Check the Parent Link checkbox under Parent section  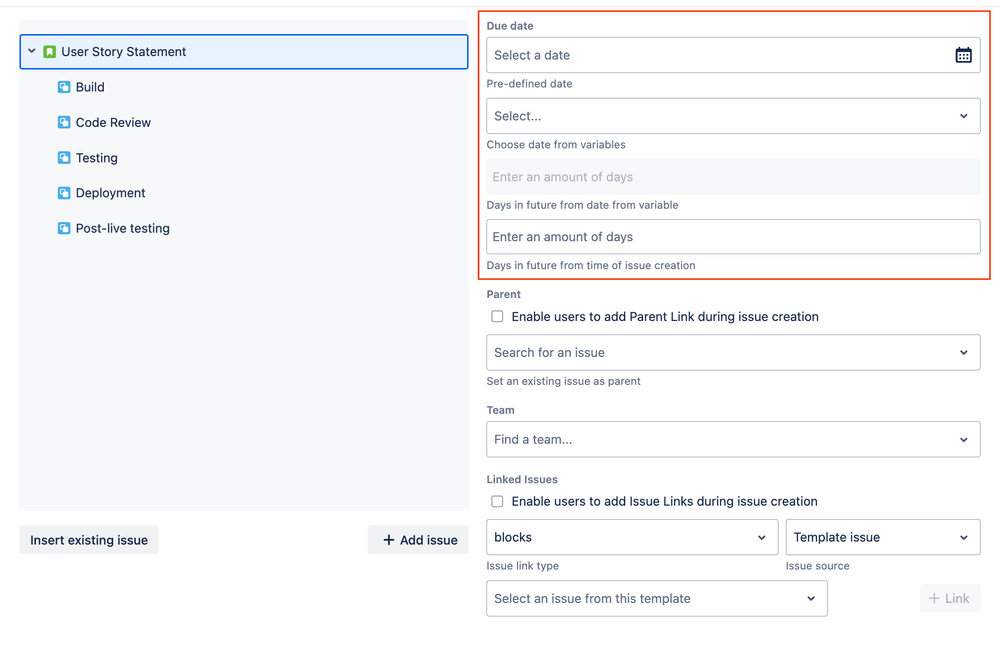pyautogui.click(x=497, y=316)
